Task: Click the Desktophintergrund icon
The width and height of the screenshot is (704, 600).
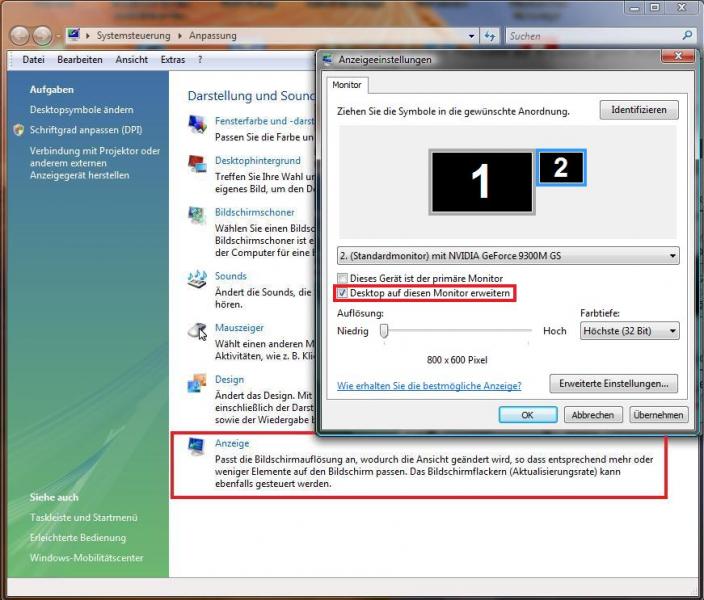Action: pyautogui.click(x=197, y=164)
